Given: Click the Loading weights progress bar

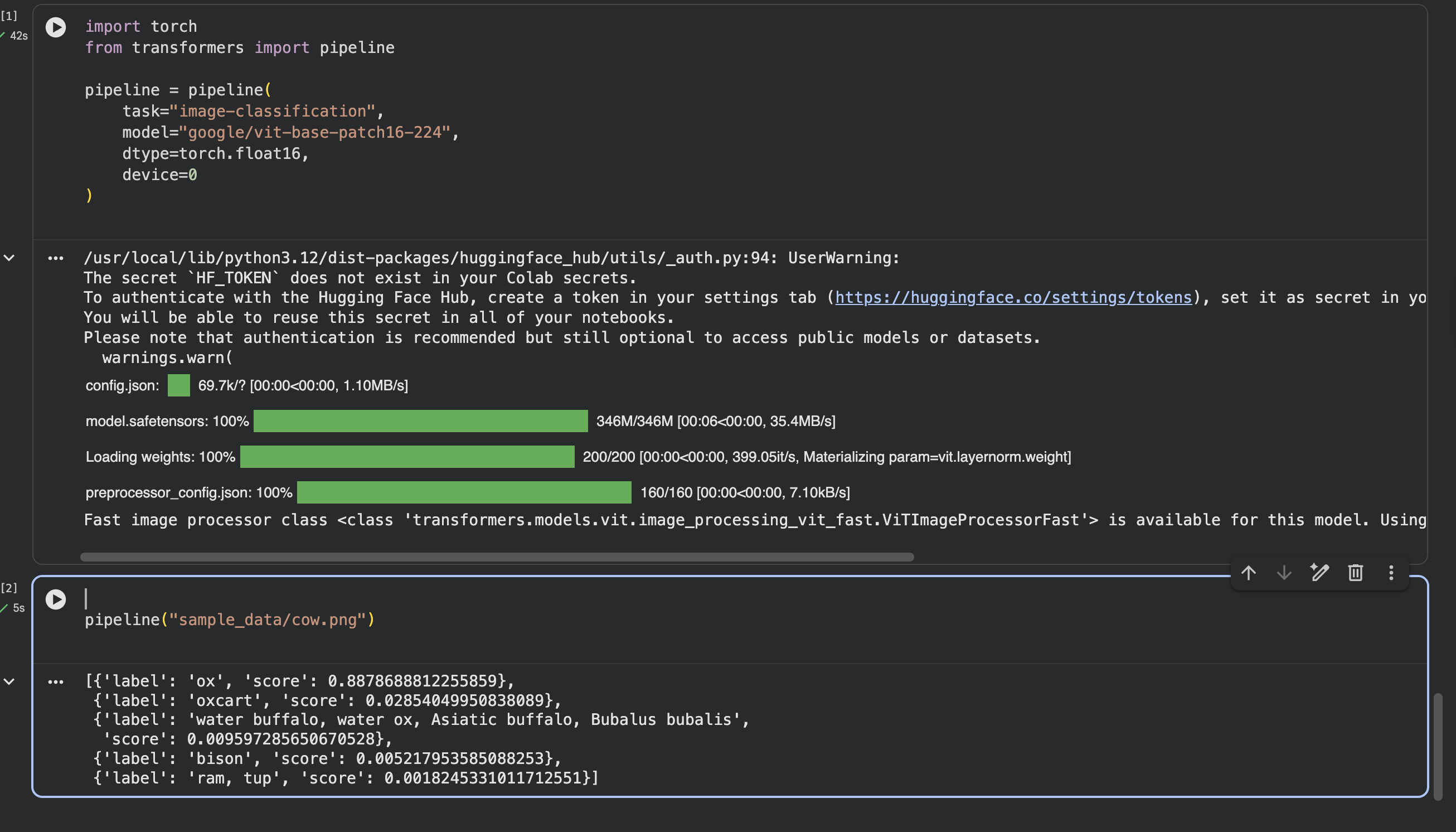Looking at the screenshot, I should click(407, 457).
